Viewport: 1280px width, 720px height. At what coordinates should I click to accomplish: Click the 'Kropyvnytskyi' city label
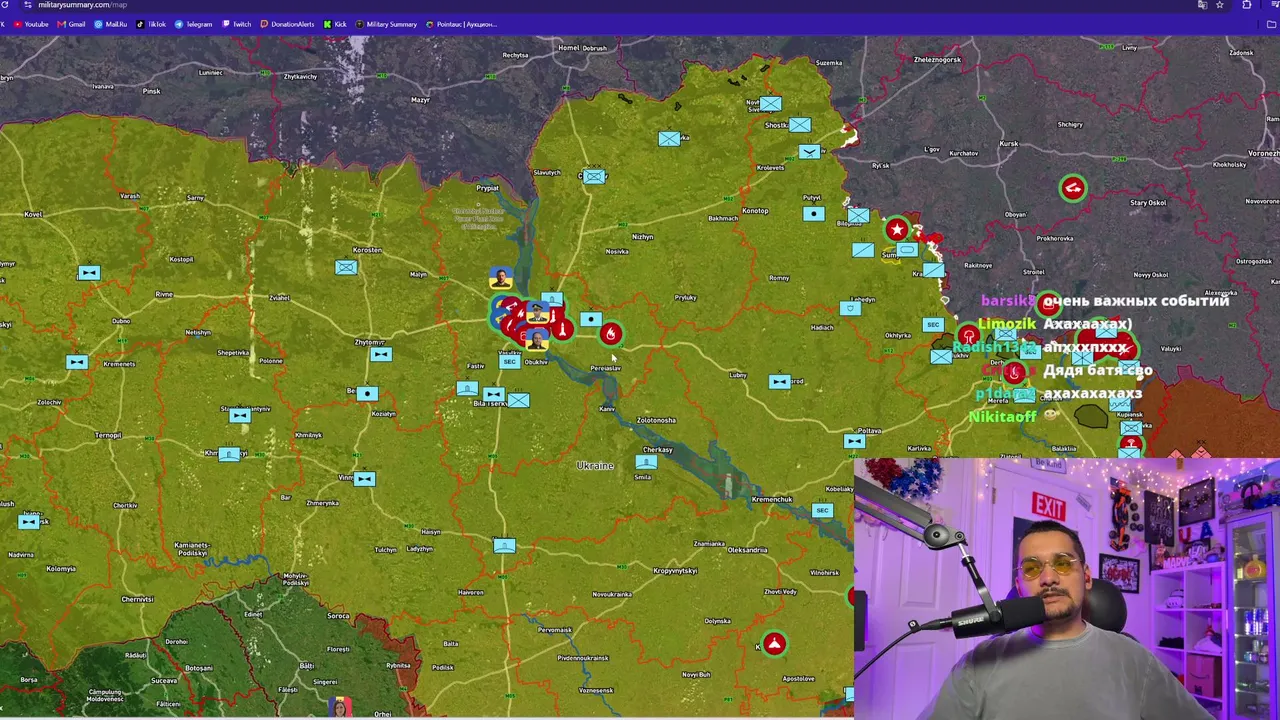[675, 571]
